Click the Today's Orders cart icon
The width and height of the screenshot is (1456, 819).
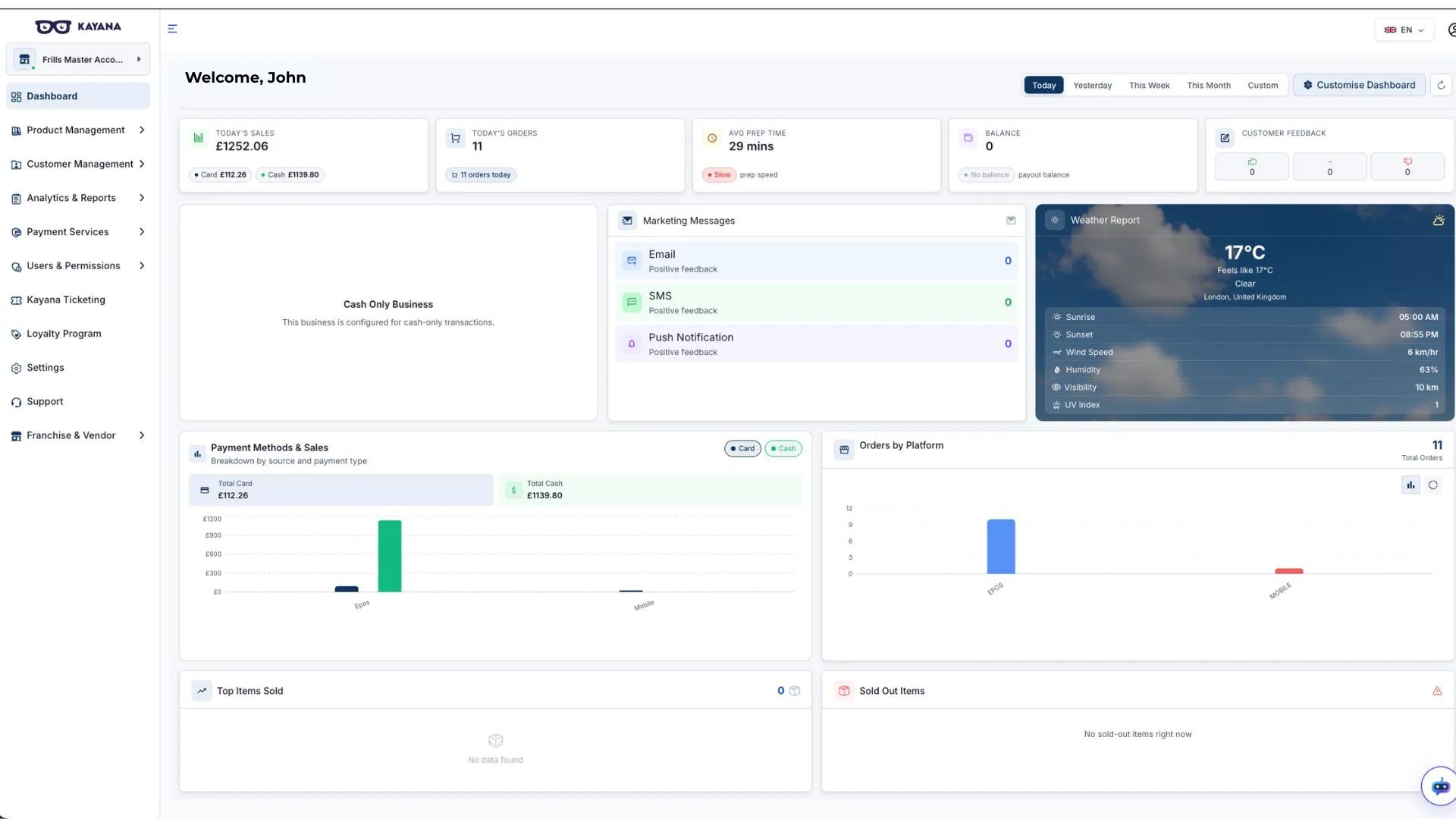pos(455,138)
